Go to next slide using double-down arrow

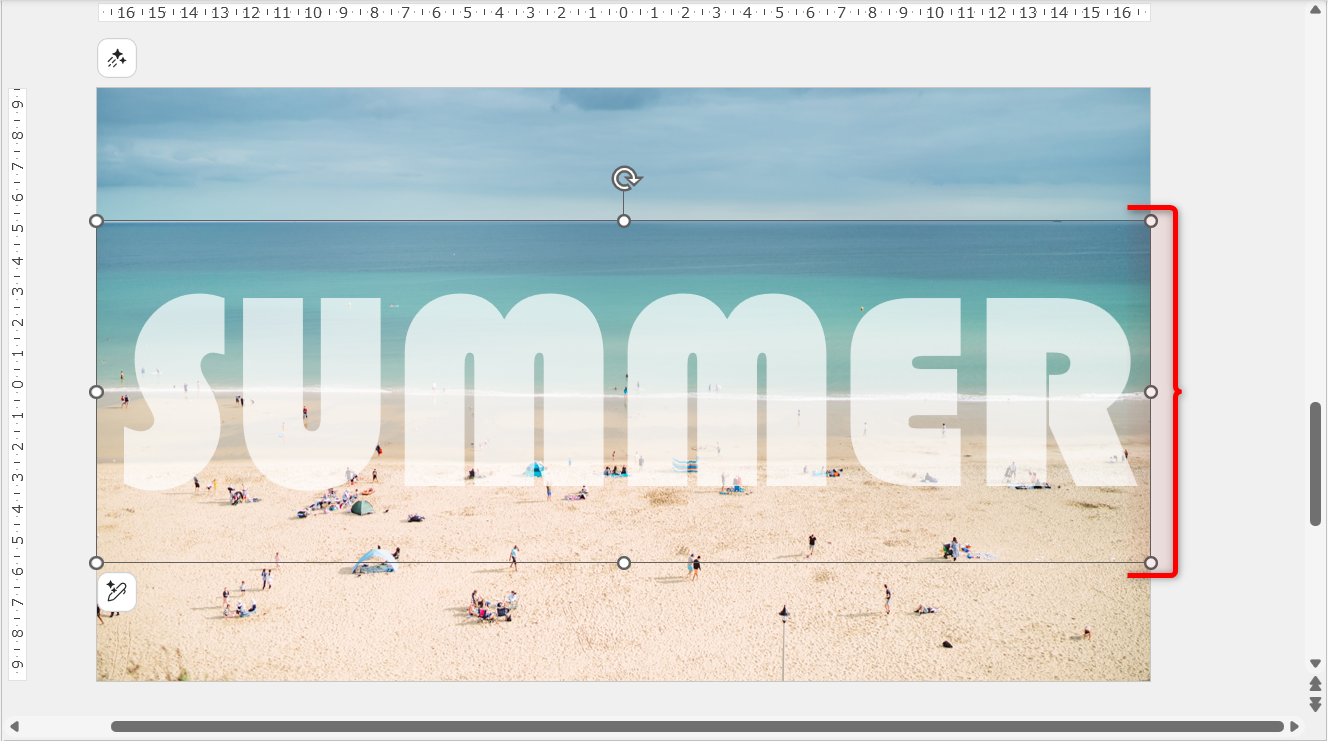pos(1316,705)
